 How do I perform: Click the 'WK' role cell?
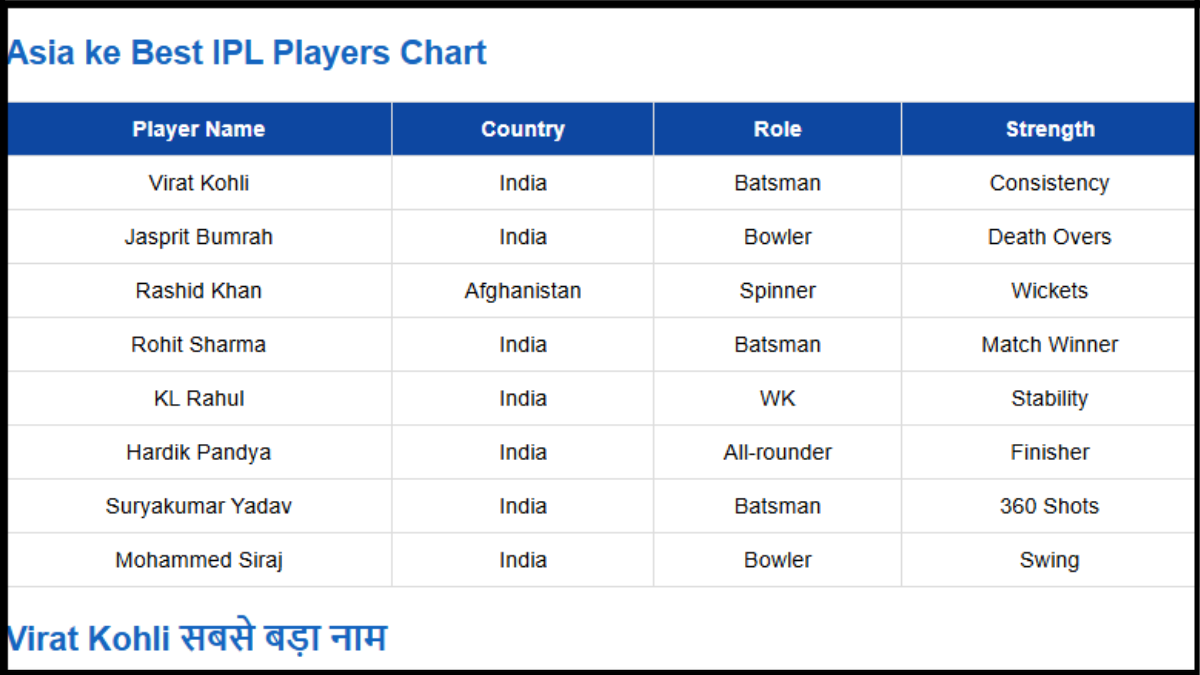(x=777, y=399)
